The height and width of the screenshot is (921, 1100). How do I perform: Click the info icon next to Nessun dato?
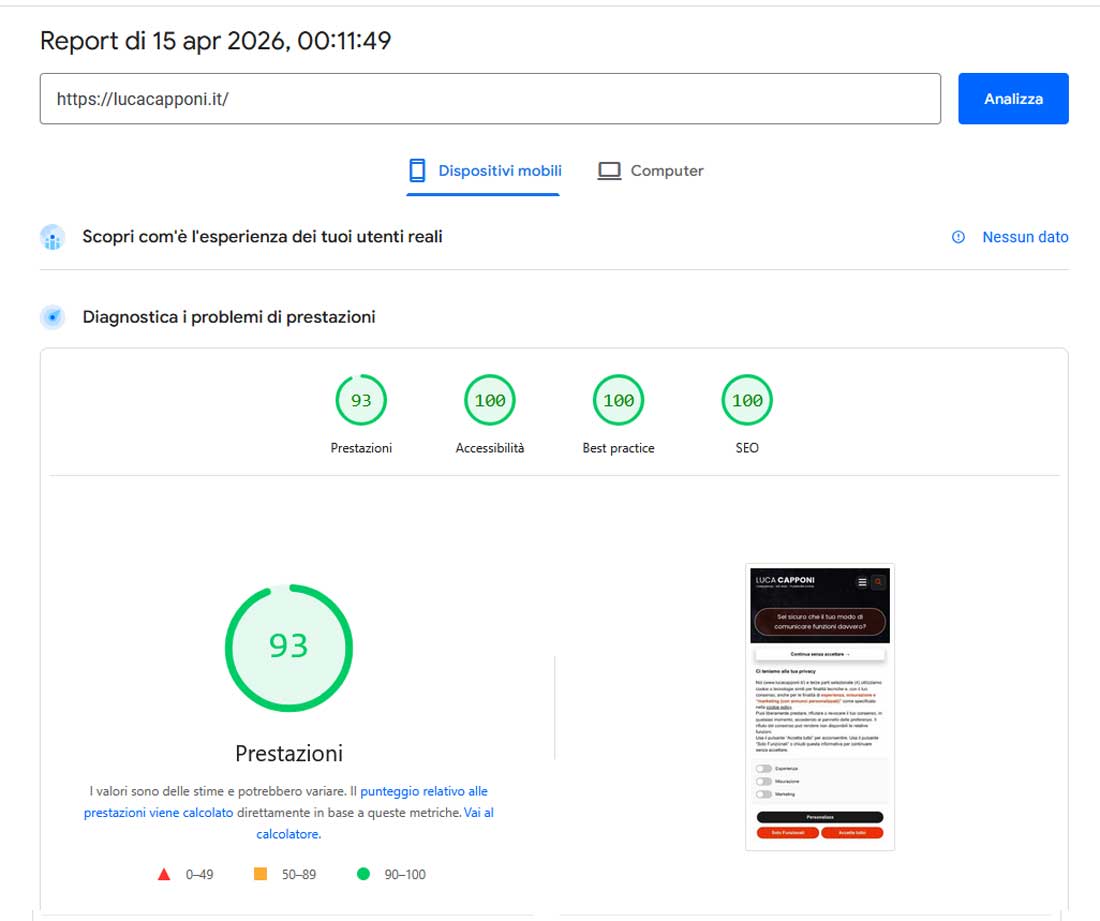tap(958, 237)
